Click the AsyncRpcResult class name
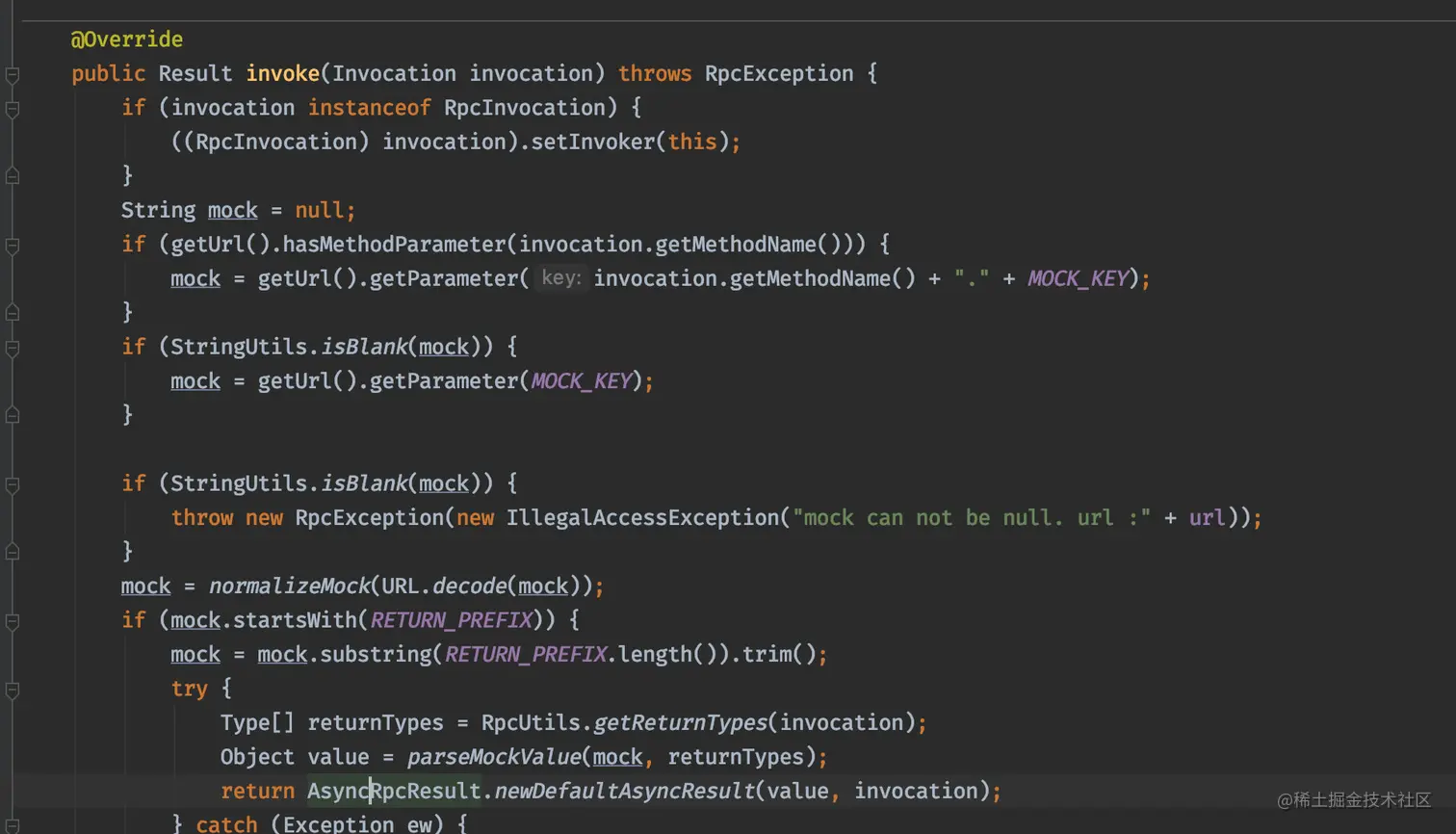Viewport: 1456px width, 834px height. [394, 792]
